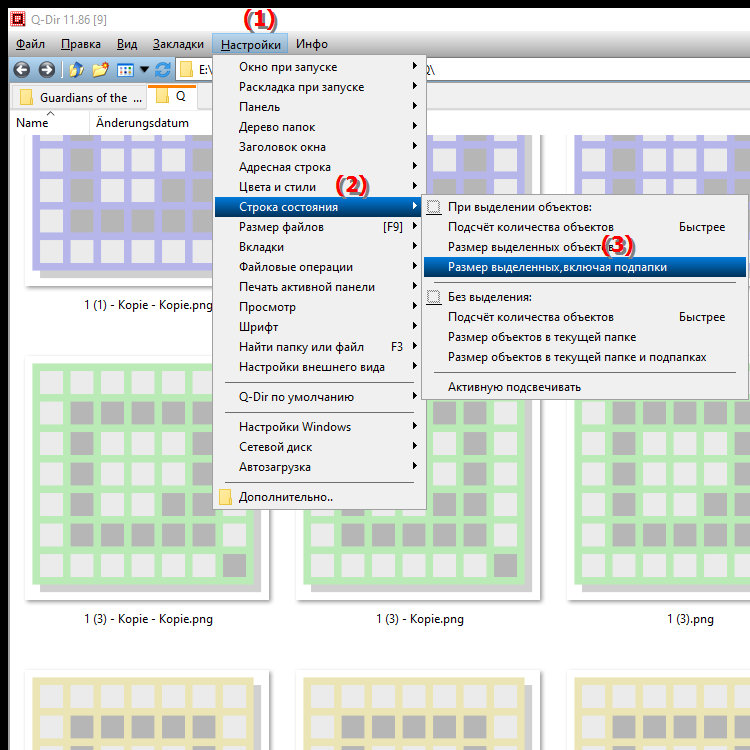This screenshot has width=750, height=750.
Task: Click folder icon beside Дополнительно..
Action: tap(225, 497)
